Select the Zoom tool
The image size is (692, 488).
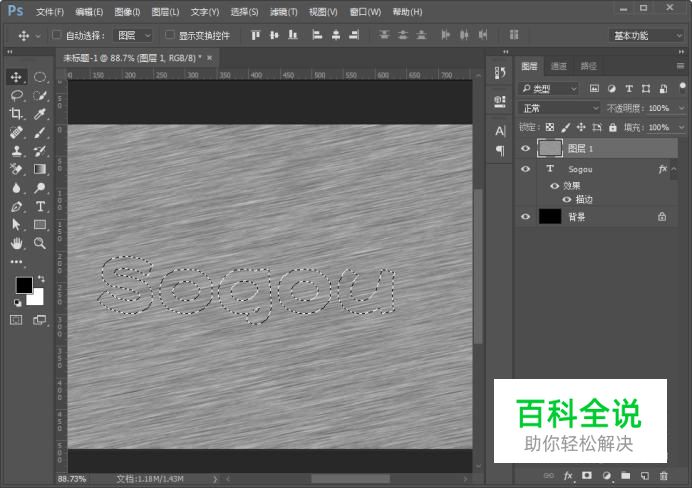coord(40,243)
